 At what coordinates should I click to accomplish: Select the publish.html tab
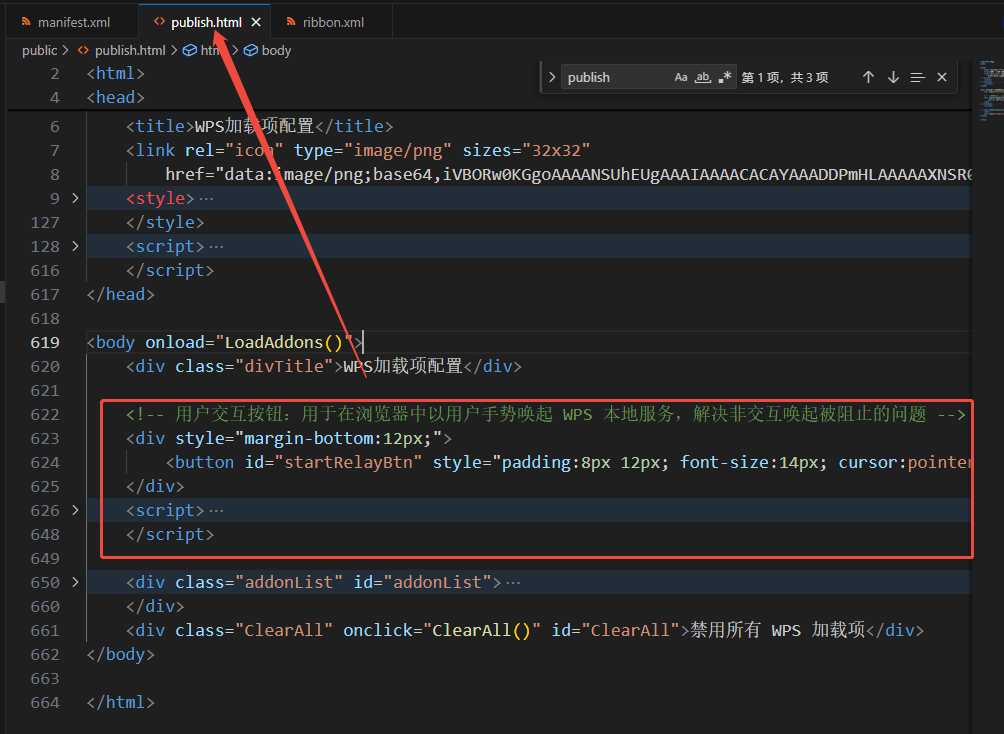(x=206, y=22)
